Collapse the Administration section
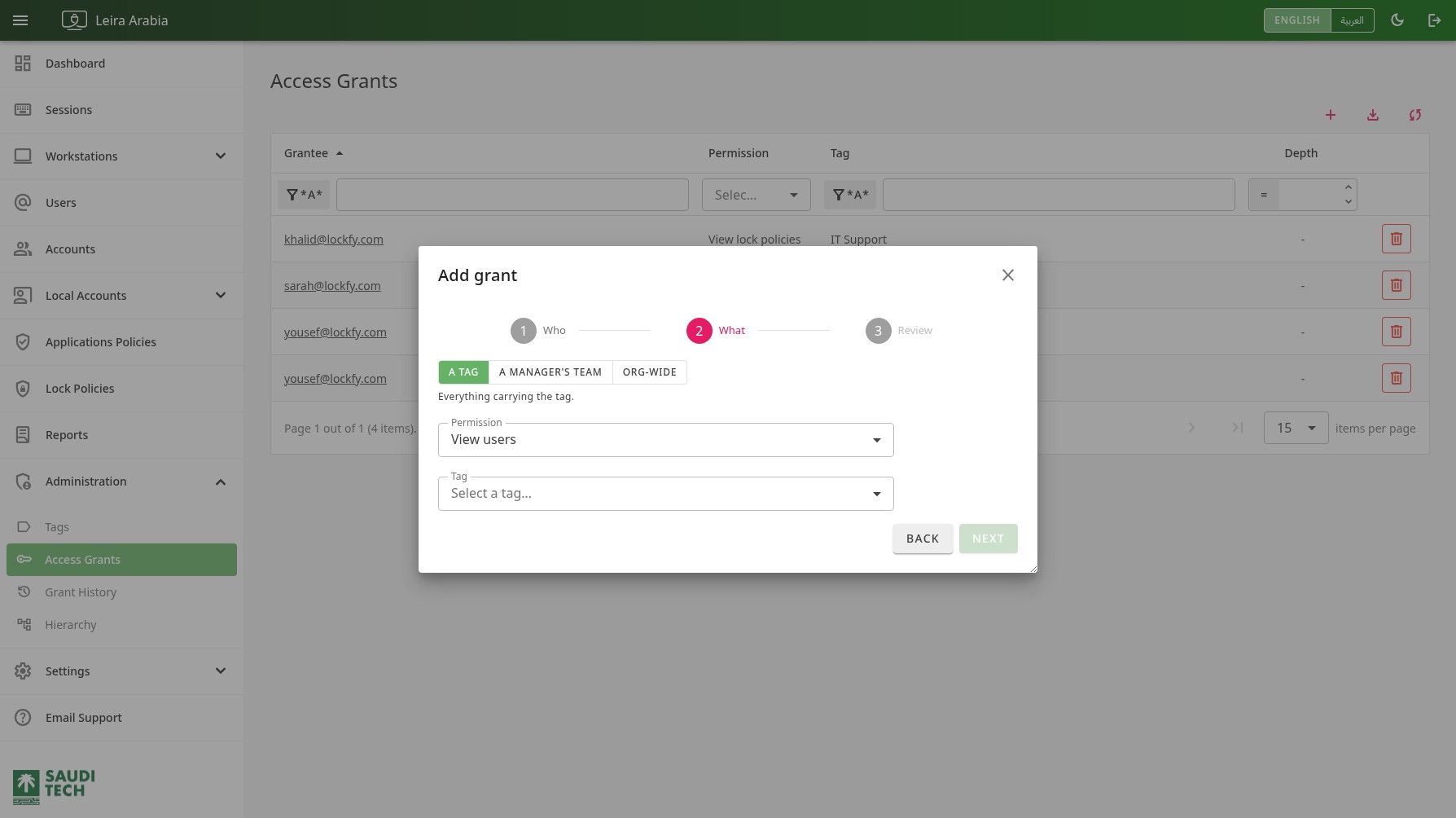Viewport: 1456px width, 818px height. coord(121,482)
